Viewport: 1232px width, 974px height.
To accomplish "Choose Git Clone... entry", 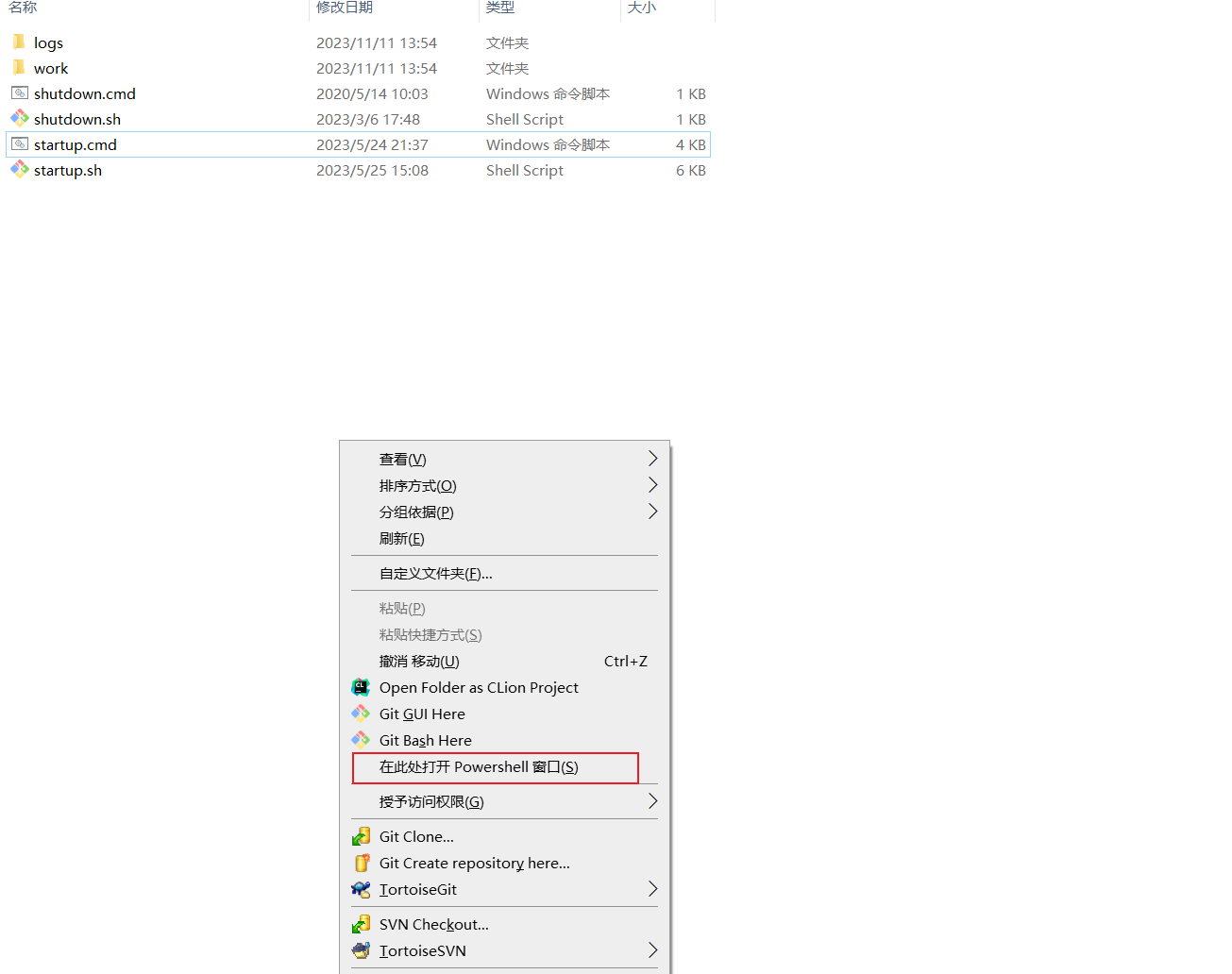I will coord(504,836).
